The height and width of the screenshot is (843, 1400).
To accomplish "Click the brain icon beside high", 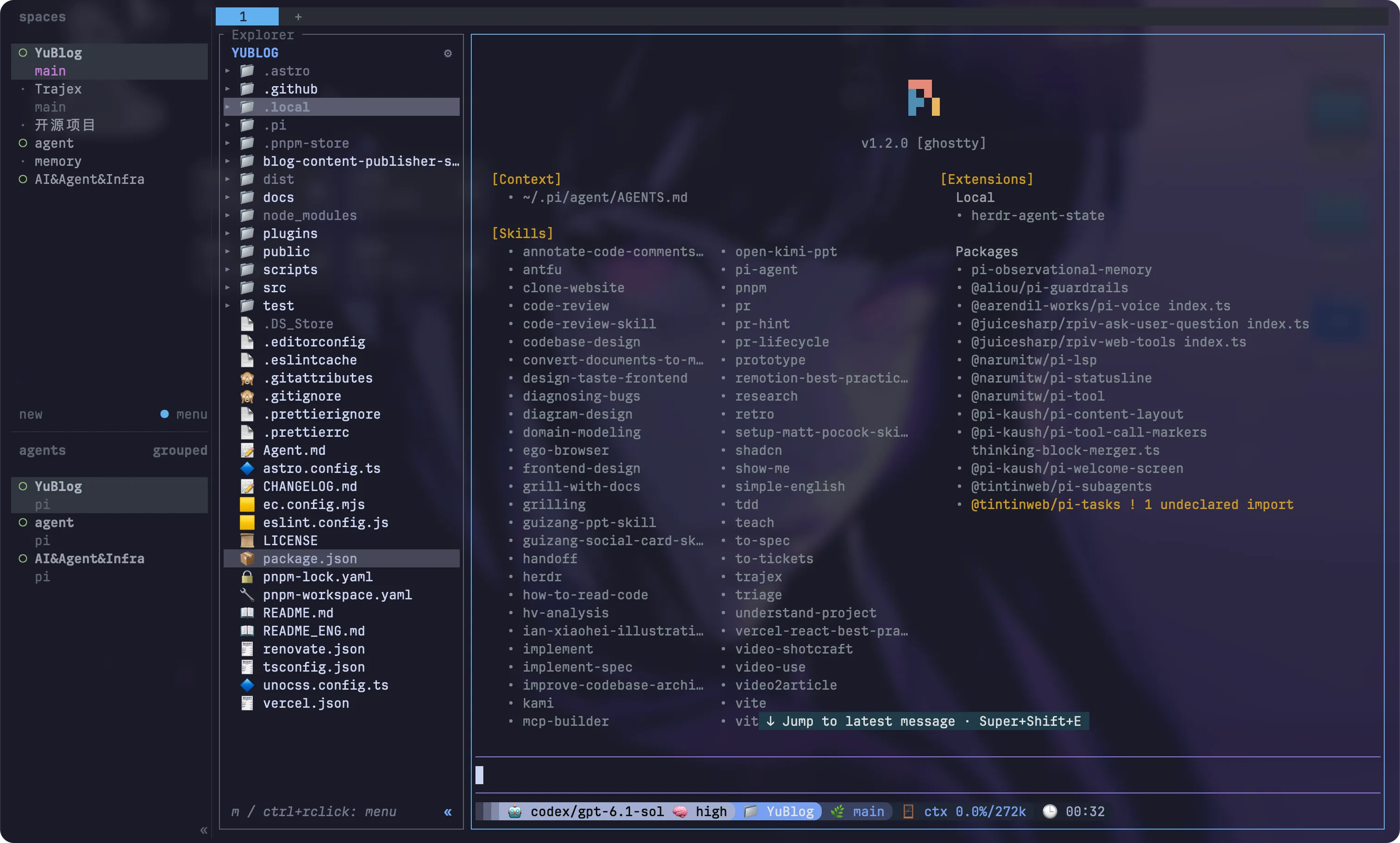I will coord(680,811).
